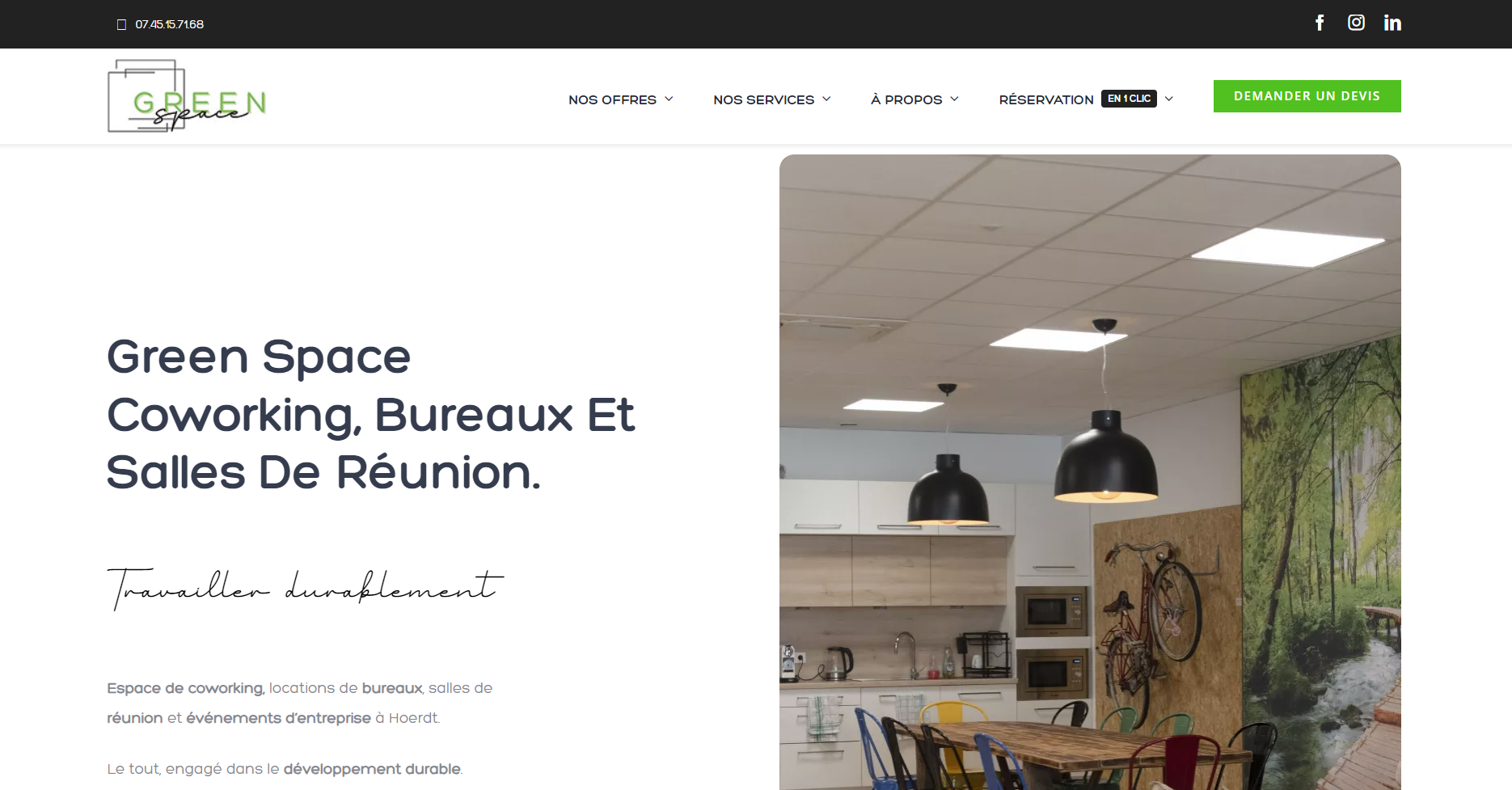Viewport: 1512px width, 790px height.
Task: Select the À PROPOS menu item
Action: [906, 99]
